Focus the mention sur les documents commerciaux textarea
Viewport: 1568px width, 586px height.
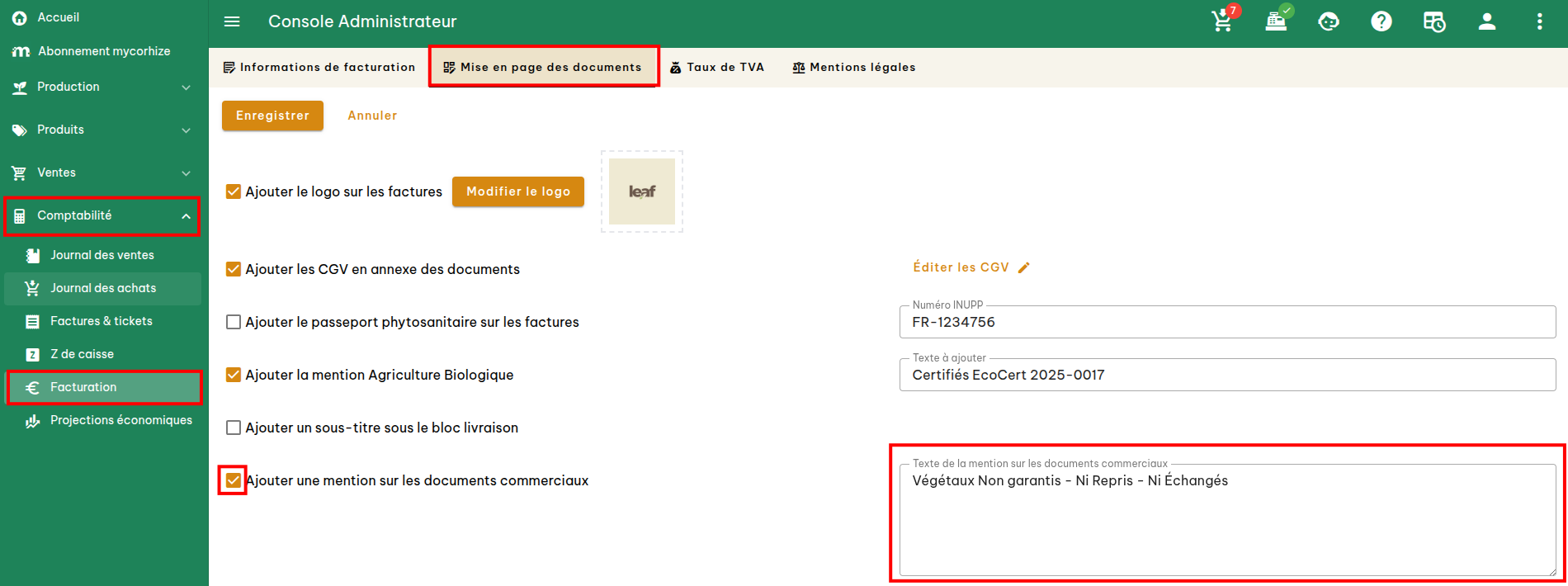tap(1228, 519)
